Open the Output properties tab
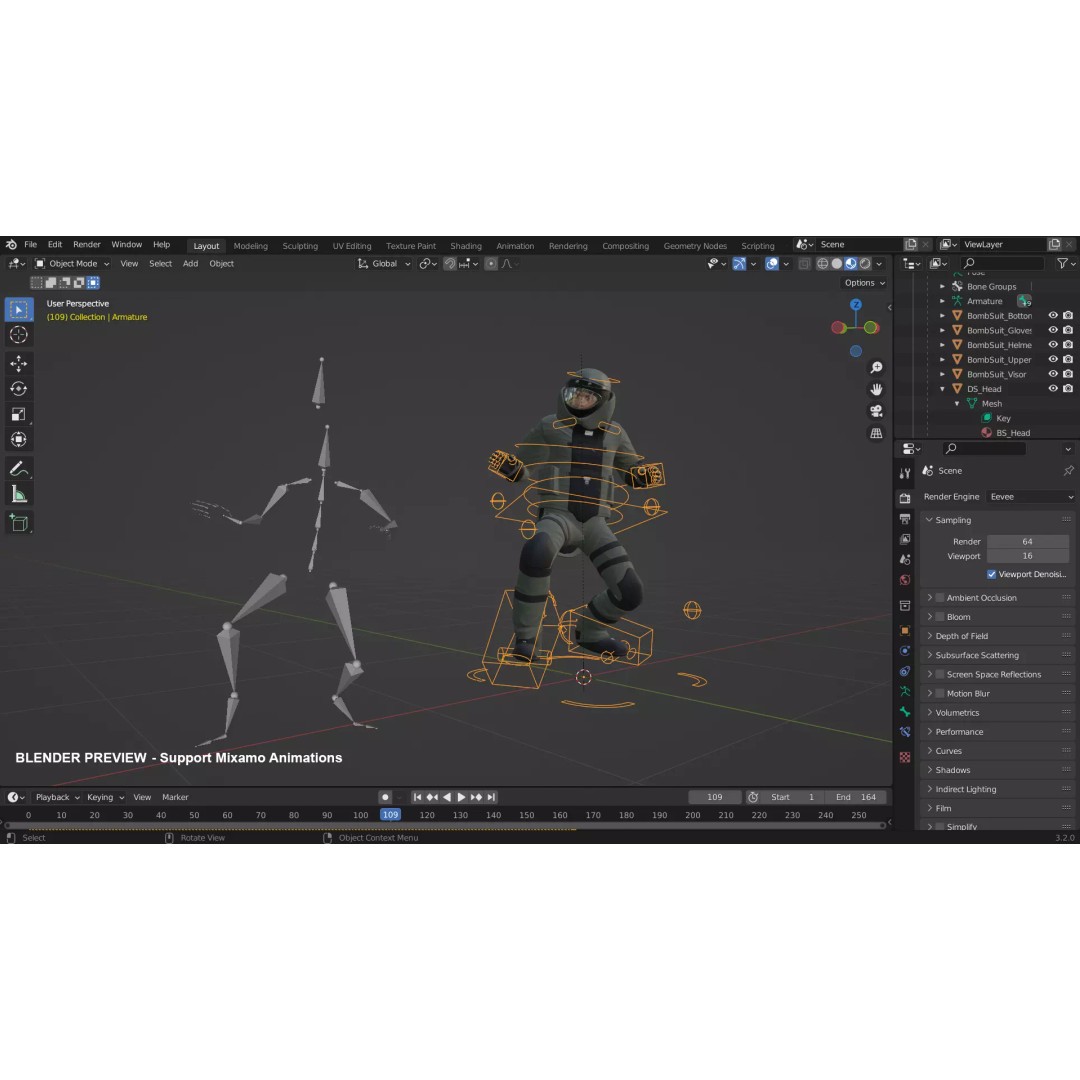 click(905, 519)
